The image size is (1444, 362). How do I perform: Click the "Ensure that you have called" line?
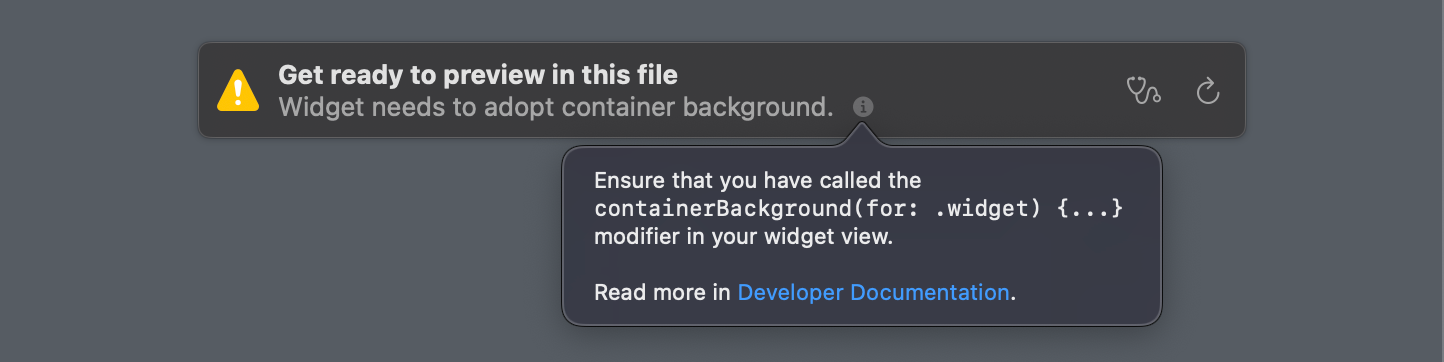[x=757, y=181]
